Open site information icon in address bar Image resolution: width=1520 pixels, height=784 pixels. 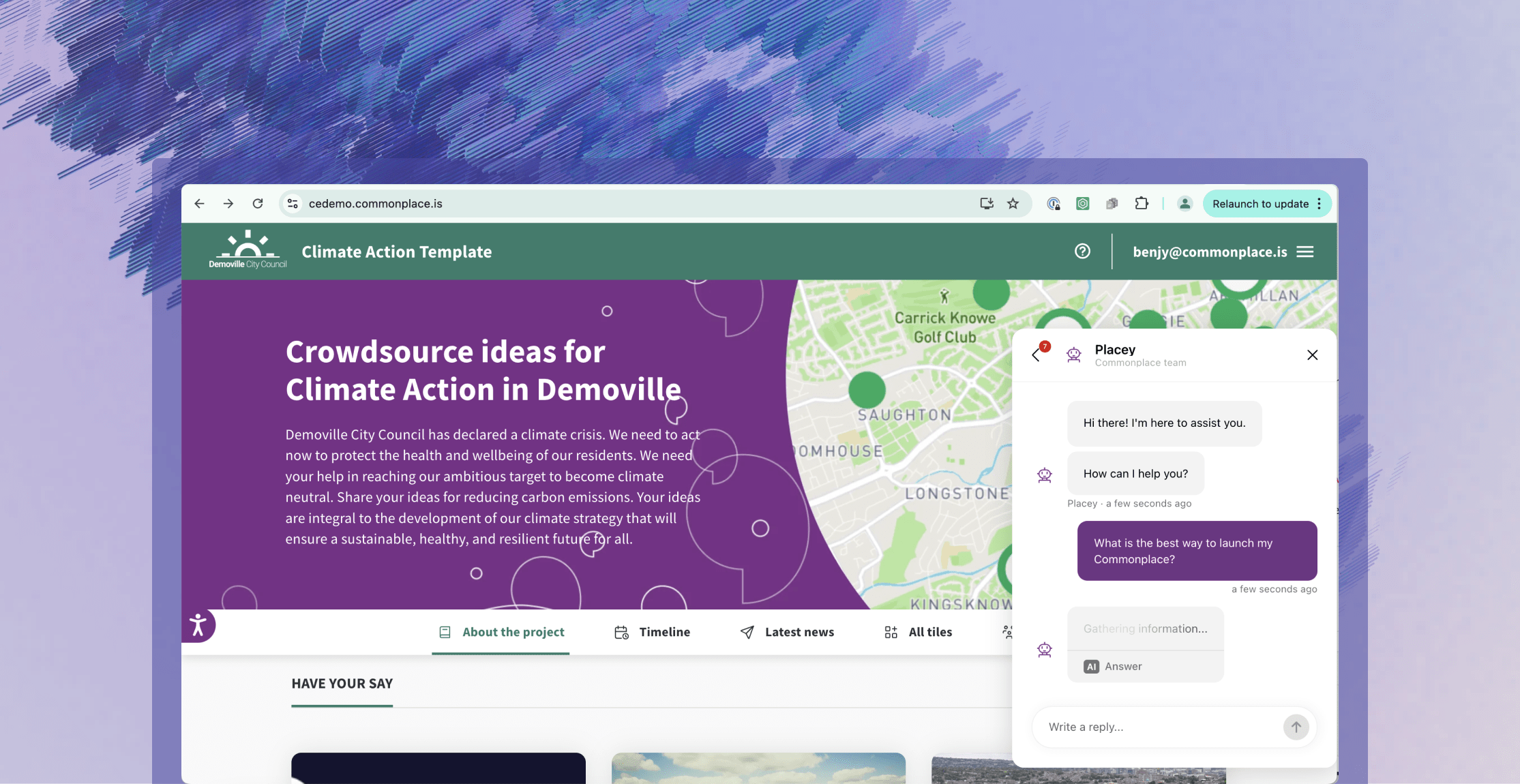click(293, 204)
